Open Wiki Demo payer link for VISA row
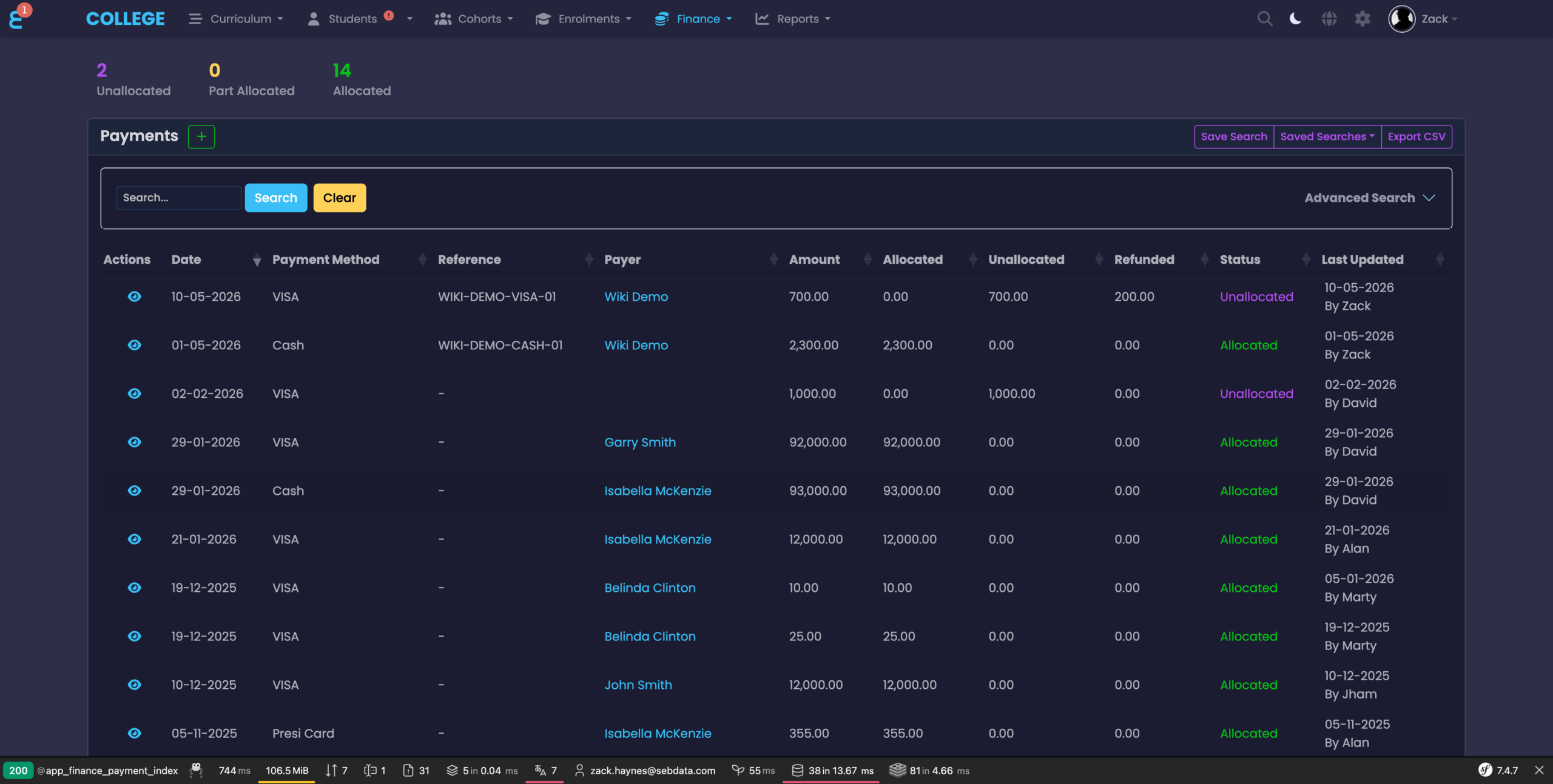Viewport: 1553px width, 784px height. click(x=636, y=297)
